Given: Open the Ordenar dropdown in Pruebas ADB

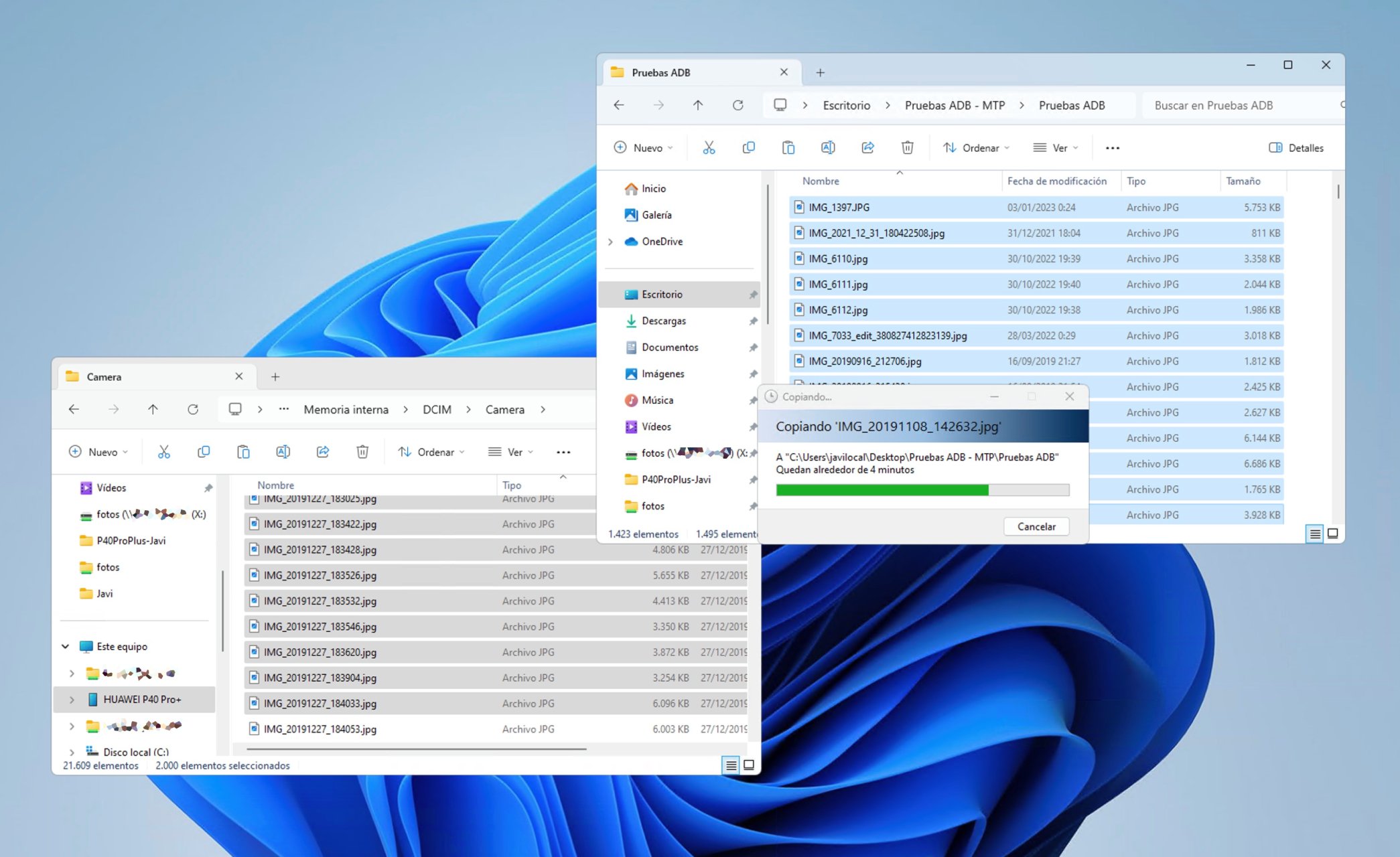Looking at the screenshot, I should 976,148.
